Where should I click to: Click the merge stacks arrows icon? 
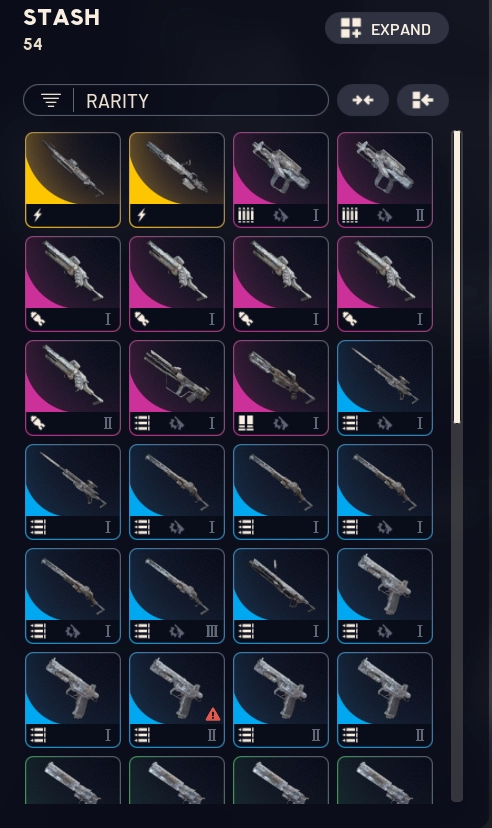pyautogui.click(x=363, y=100)
